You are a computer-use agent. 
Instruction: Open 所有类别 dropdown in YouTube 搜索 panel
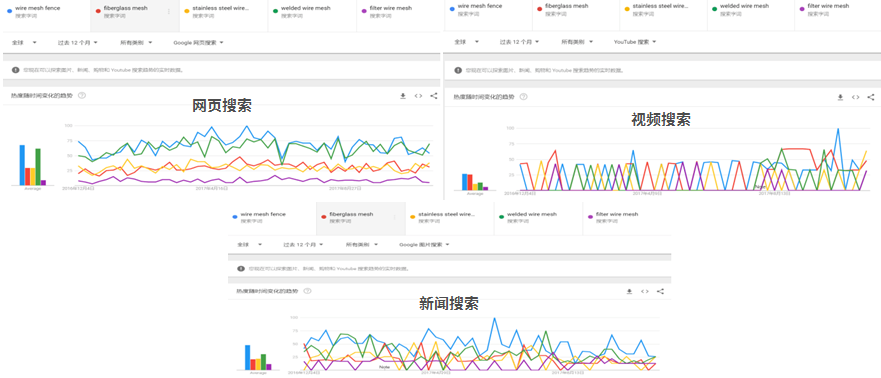tap(577, 42)
